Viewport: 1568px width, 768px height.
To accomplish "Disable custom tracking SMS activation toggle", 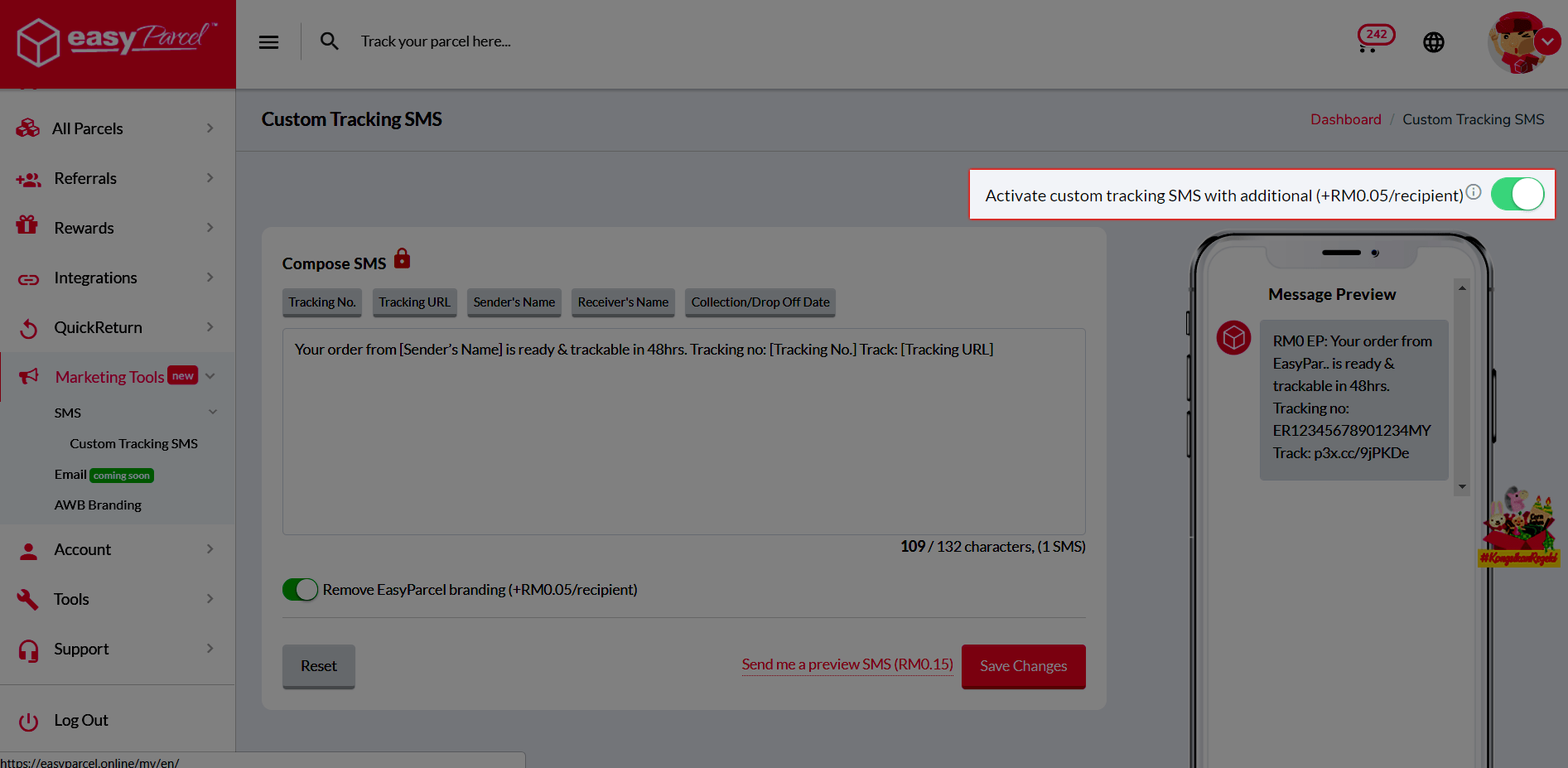I will [x=1517, y=193].
